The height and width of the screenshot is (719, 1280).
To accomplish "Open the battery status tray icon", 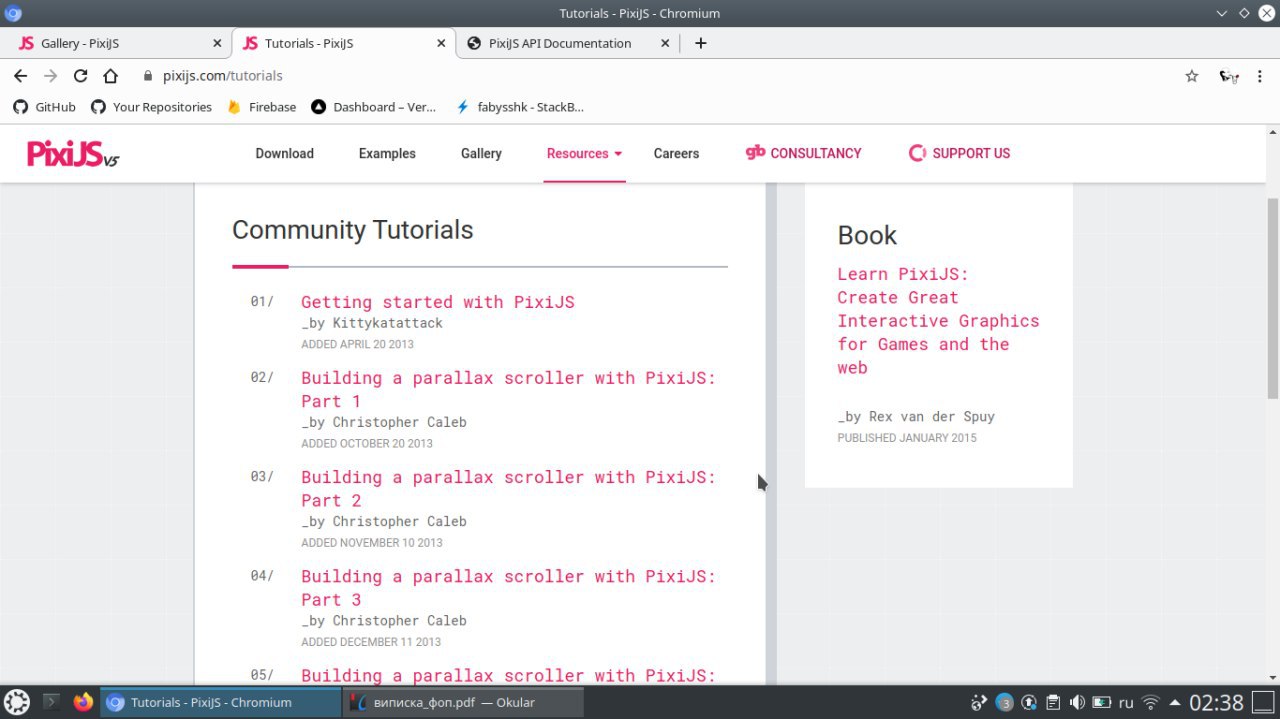I will pyautogui.click(x=1101, y=702).
